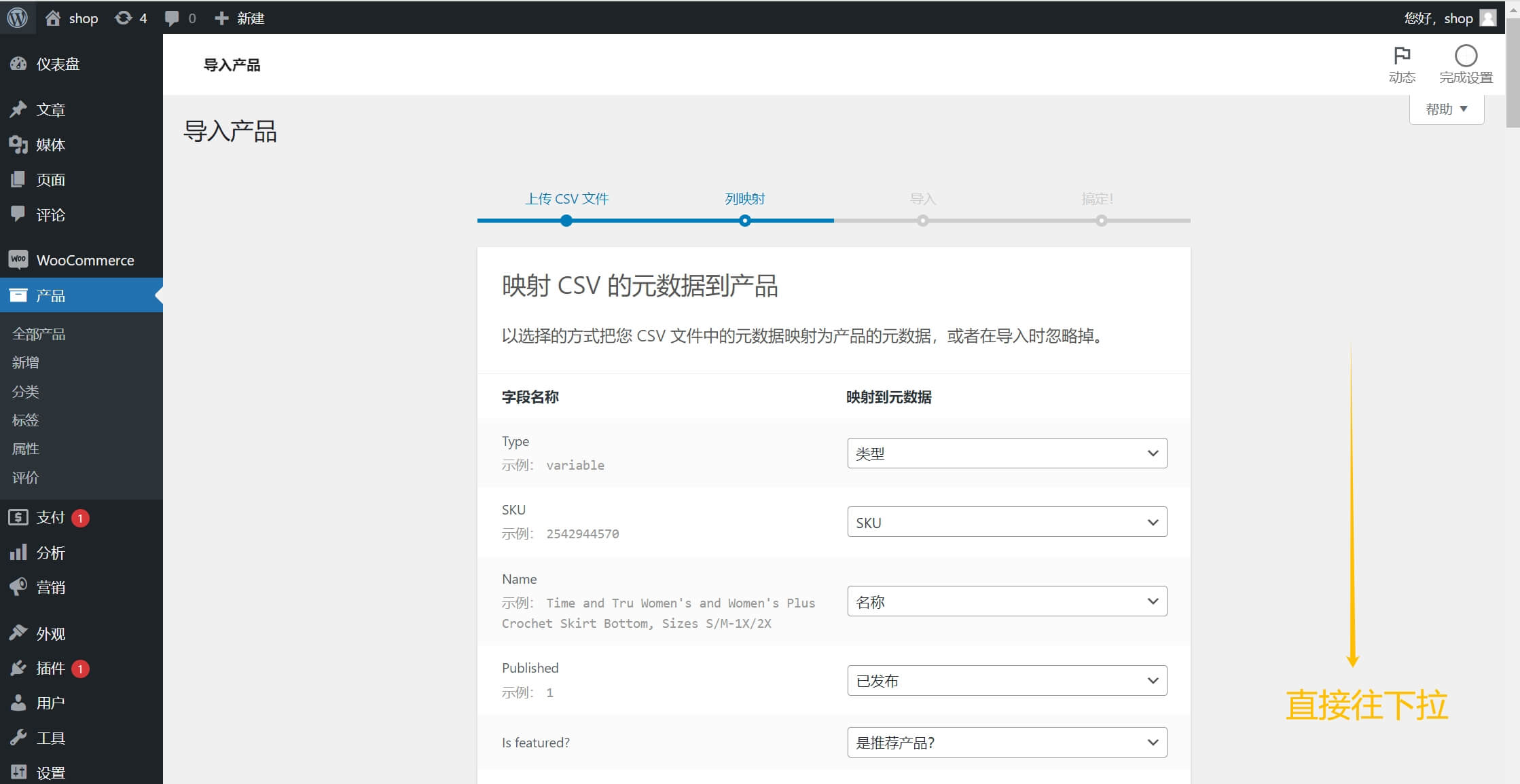
Task: Open the Published mapping dropdown 已发布
Action: (x=1007, y=680)
